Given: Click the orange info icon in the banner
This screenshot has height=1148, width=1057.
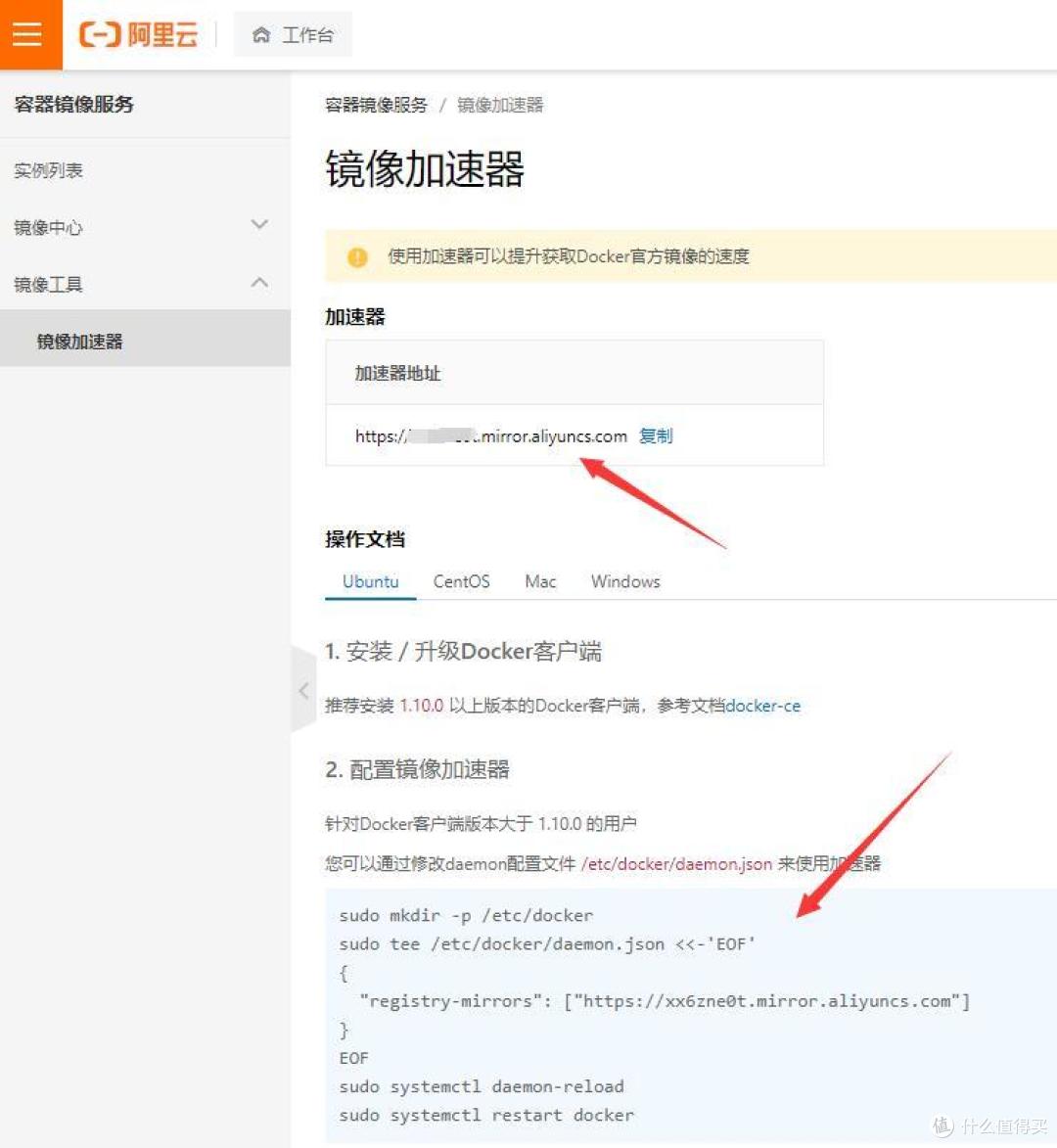Looking at the screenshot, I should click(357, 257).
